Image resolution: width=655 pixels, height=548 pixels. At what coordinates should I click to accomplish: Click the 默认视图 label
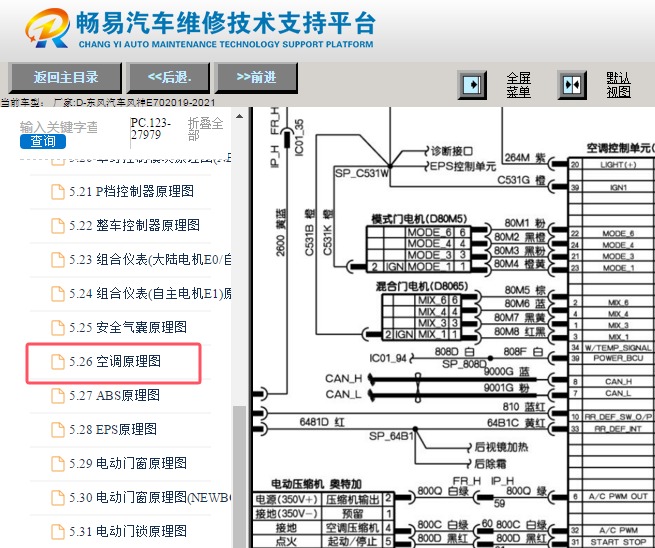click(x=618, y=85)
